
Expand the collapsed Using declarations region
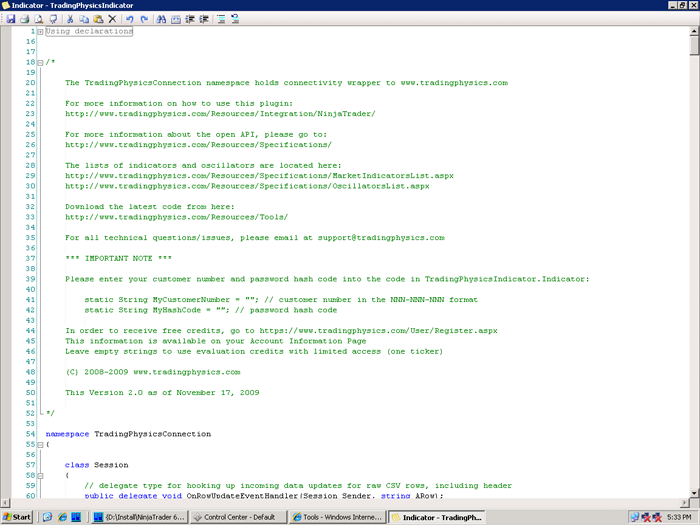click(x=40, y=32)
